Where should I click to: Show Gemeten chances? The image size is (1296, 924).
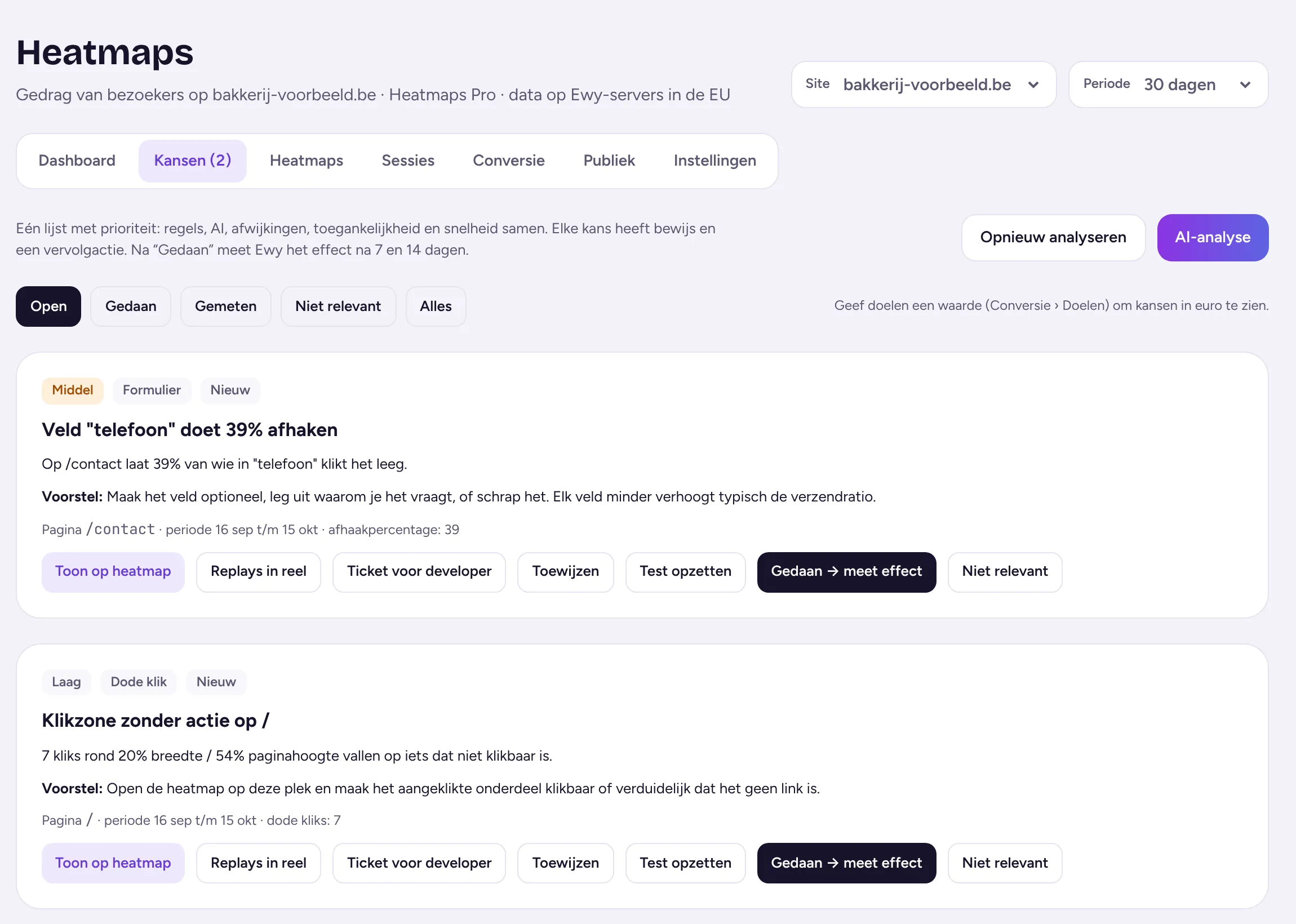pyautogui.click(x=225, y=306)
